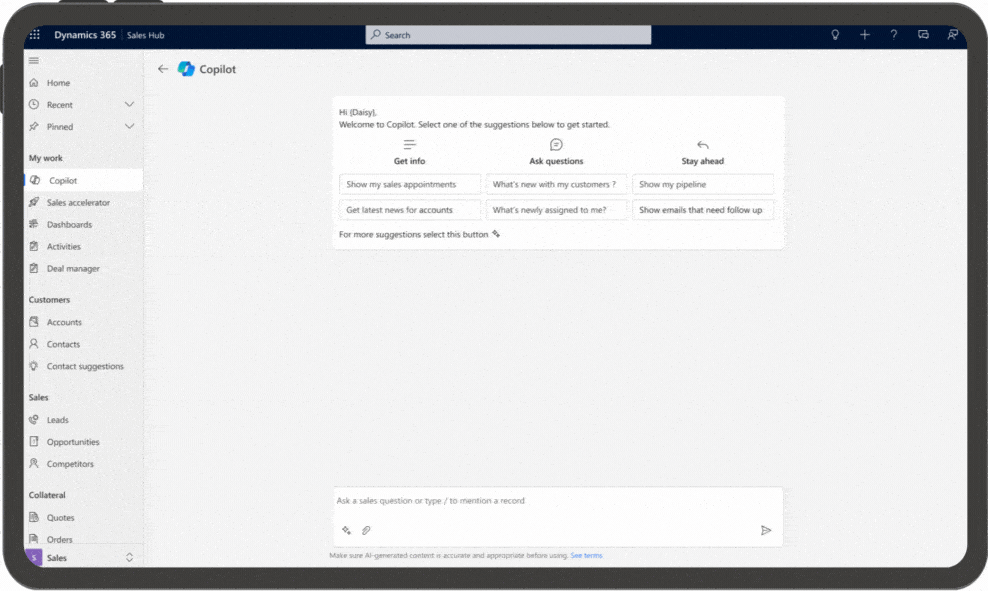Click Show my sales appointments suggestion
The width and height of the screenshot is (988, 591).
coord(410,184)
